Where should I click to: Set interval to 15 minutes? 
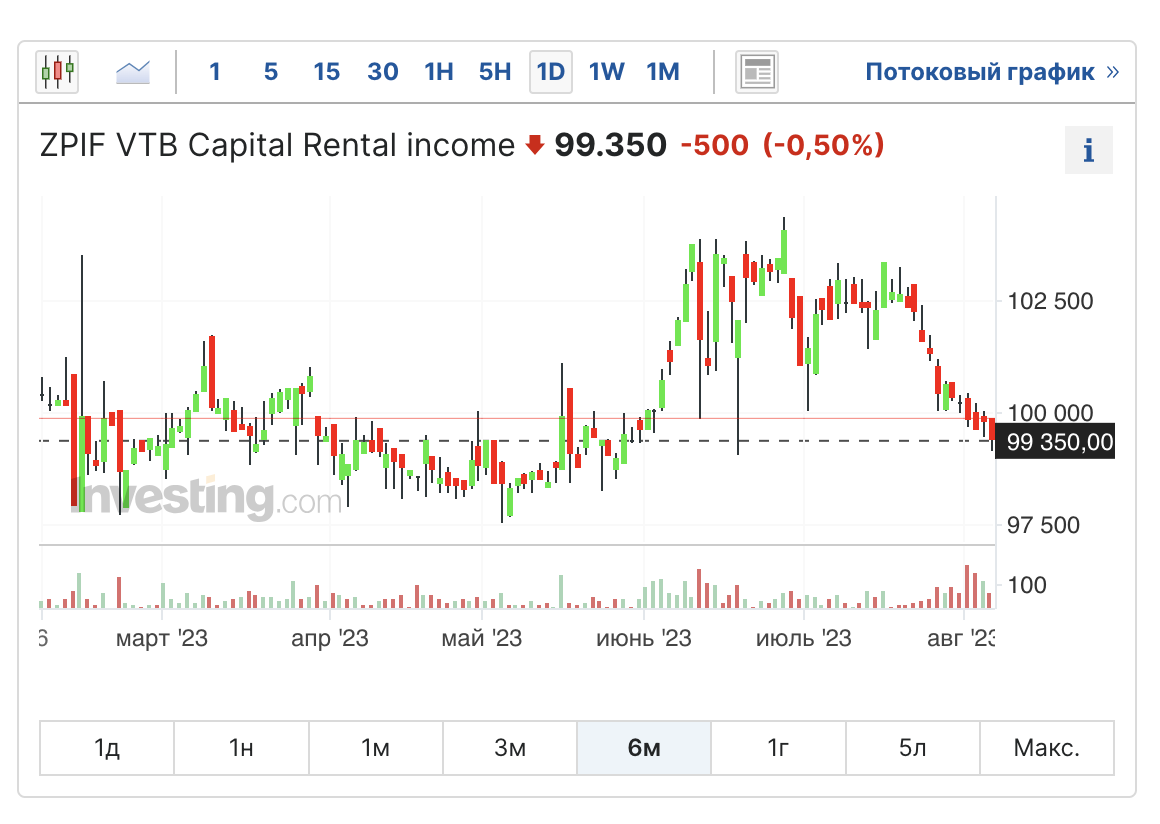(x=326, y=72)
